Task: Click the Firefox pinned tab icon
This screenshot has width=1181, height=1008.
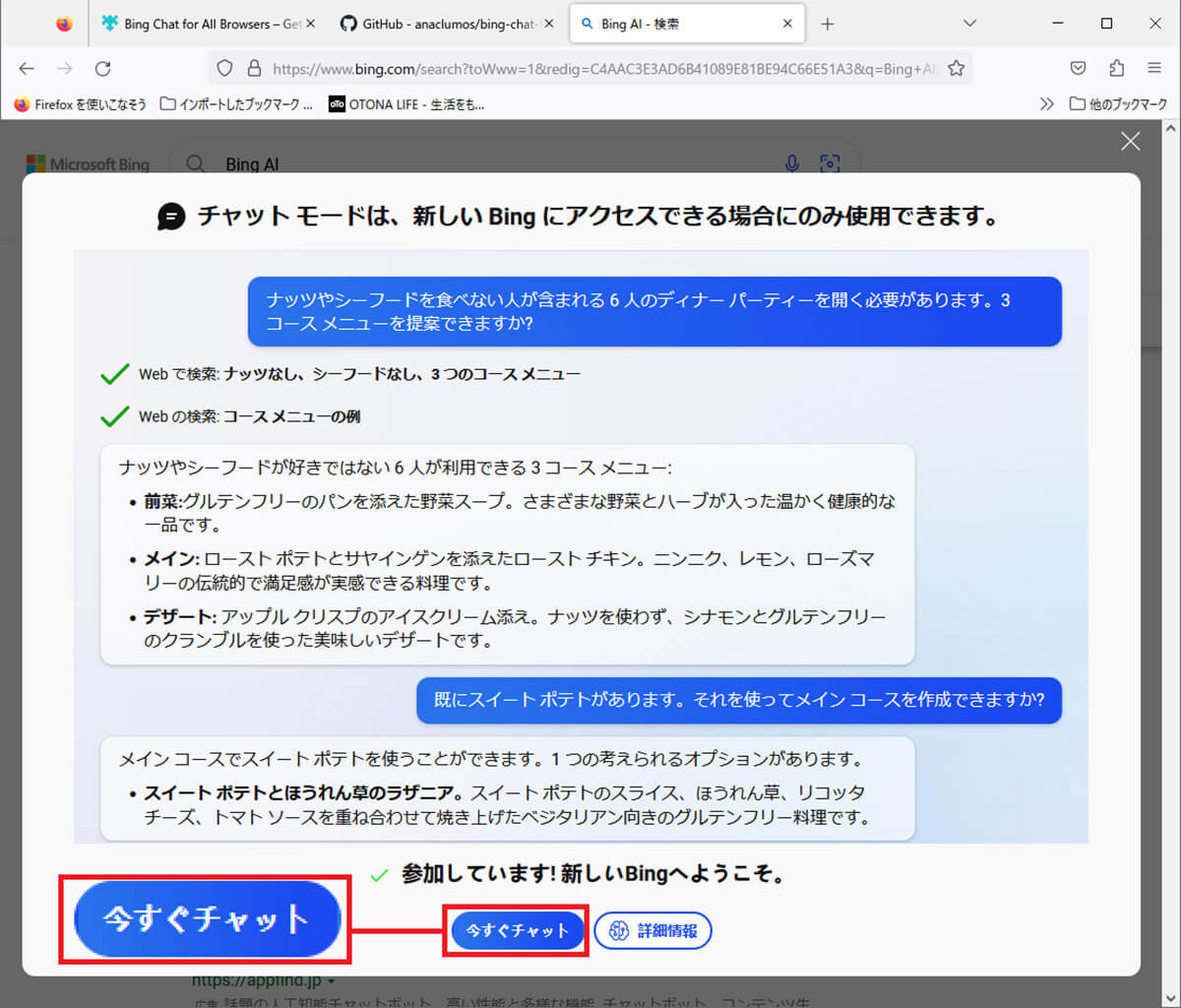Action: pyautogui.click(x=64, y=24)
